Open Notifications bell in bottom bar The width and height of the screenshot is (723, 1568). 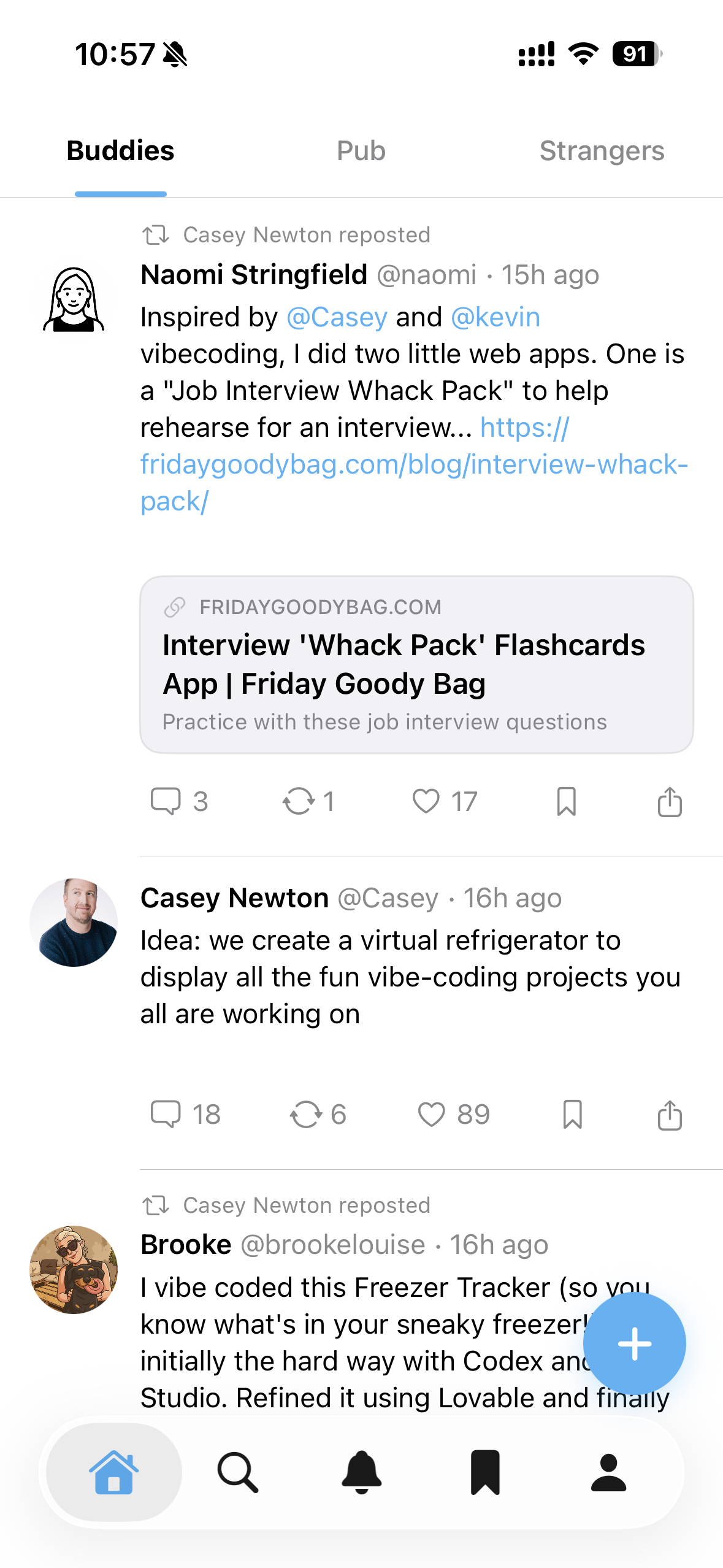(x=362, y=1472)
